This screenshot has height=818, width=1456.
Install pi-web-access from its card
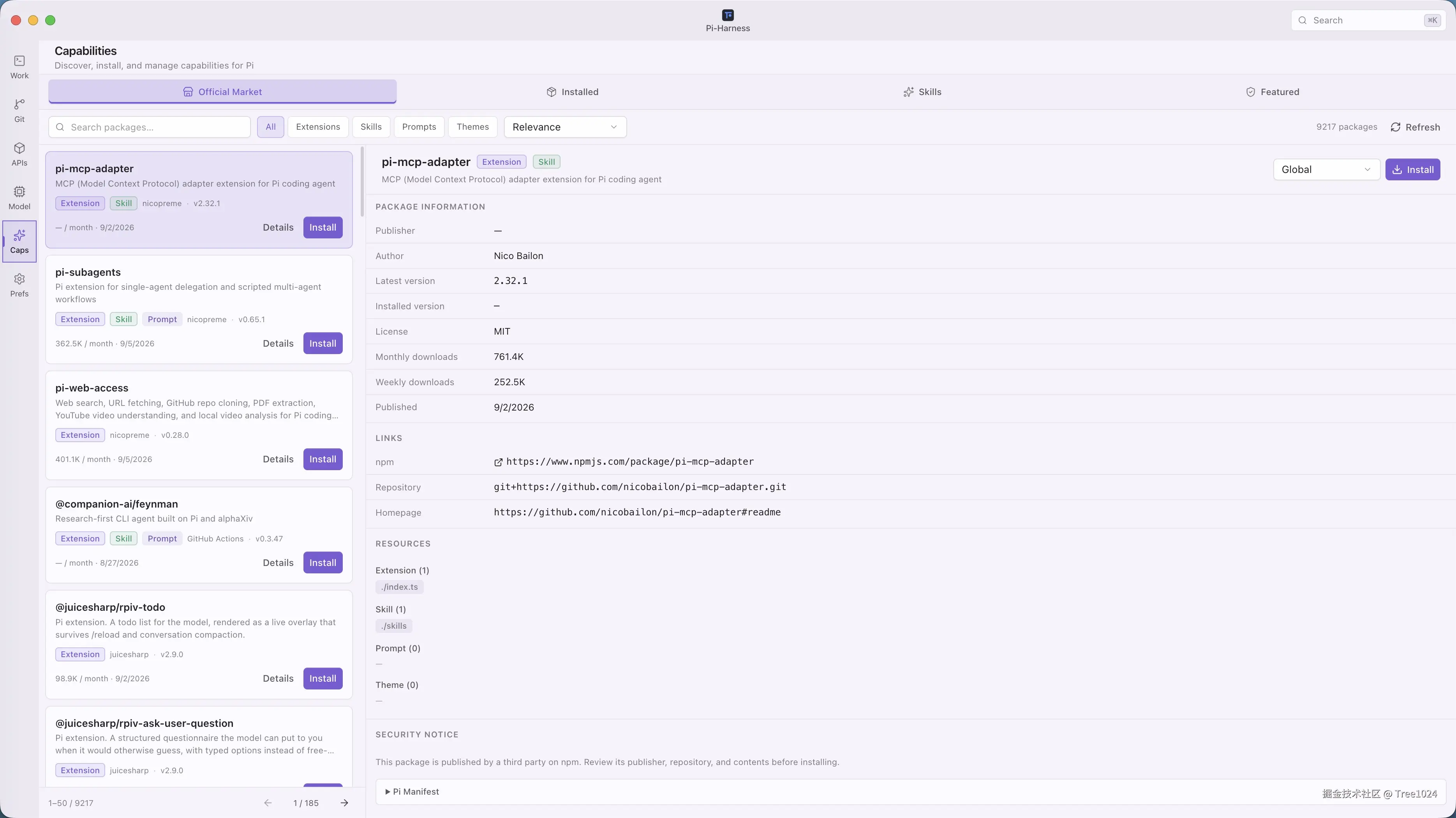point(323,459)
